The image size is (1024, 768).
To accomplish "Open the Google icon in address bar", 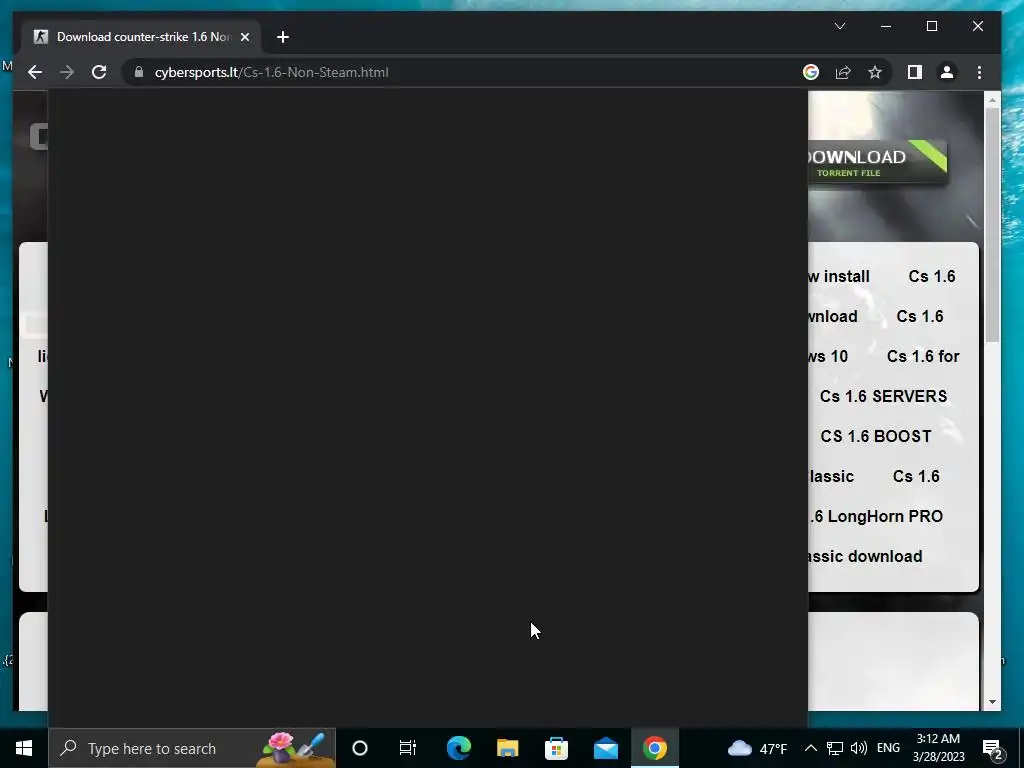I will (810, 72).
